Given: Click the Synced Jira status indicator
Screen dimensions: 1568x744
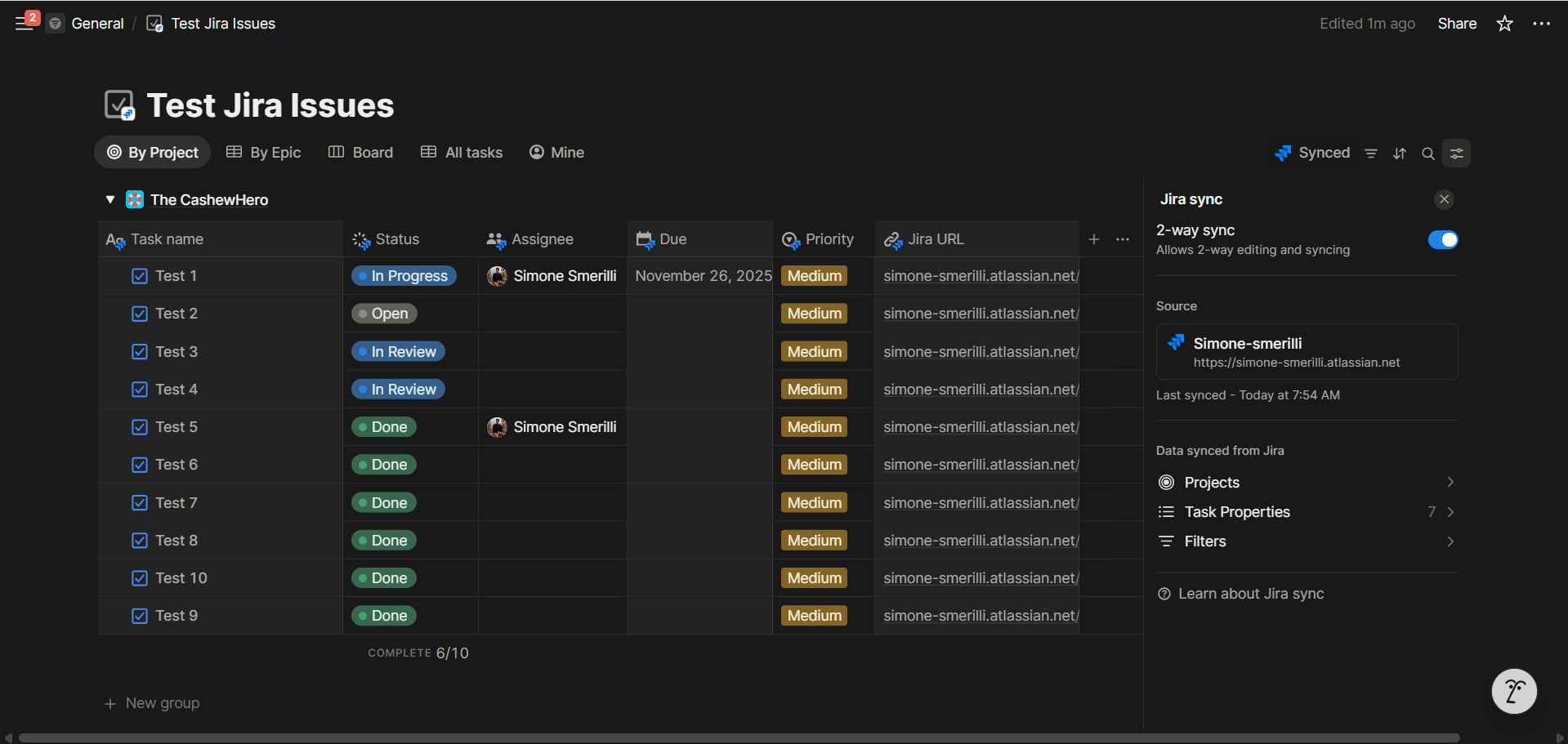Looking at the screenshot, I should click(x=1312, y=153).
